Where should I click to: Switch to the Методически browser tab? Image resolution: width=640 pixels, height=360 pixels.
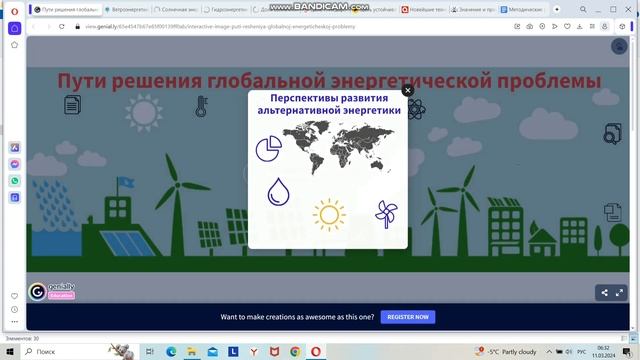[x=522, y=9]
